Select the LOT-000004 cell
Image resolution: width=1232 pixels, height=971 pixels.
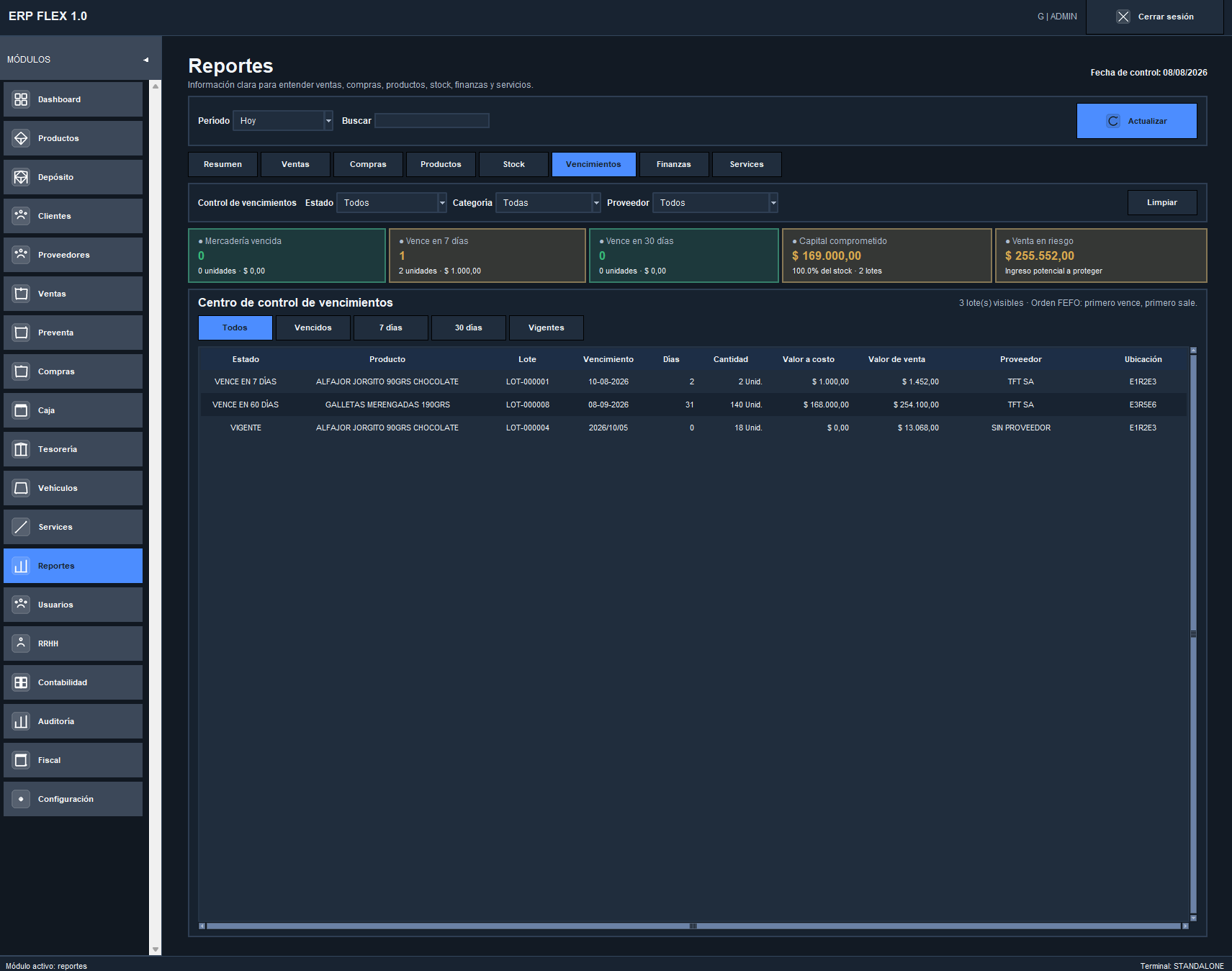pos(528,428)
